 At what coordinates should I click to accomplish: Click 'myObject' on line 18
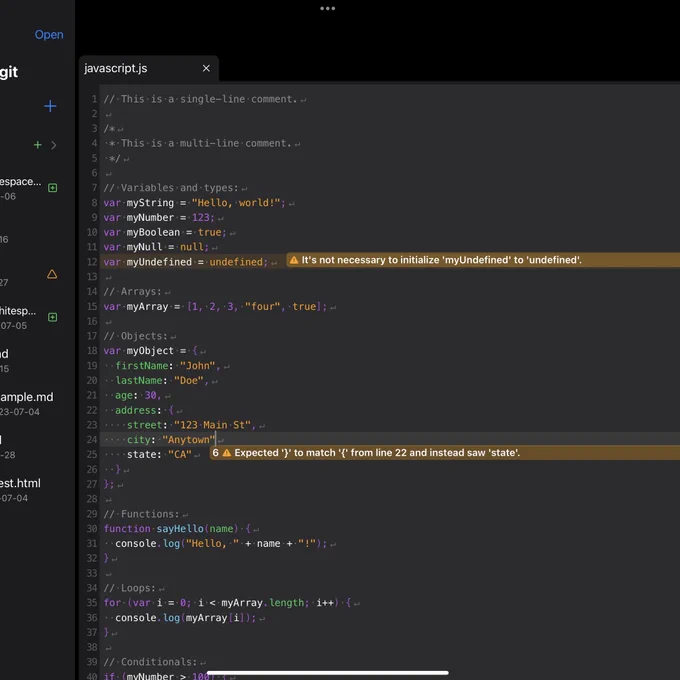(x=150, y=351)
